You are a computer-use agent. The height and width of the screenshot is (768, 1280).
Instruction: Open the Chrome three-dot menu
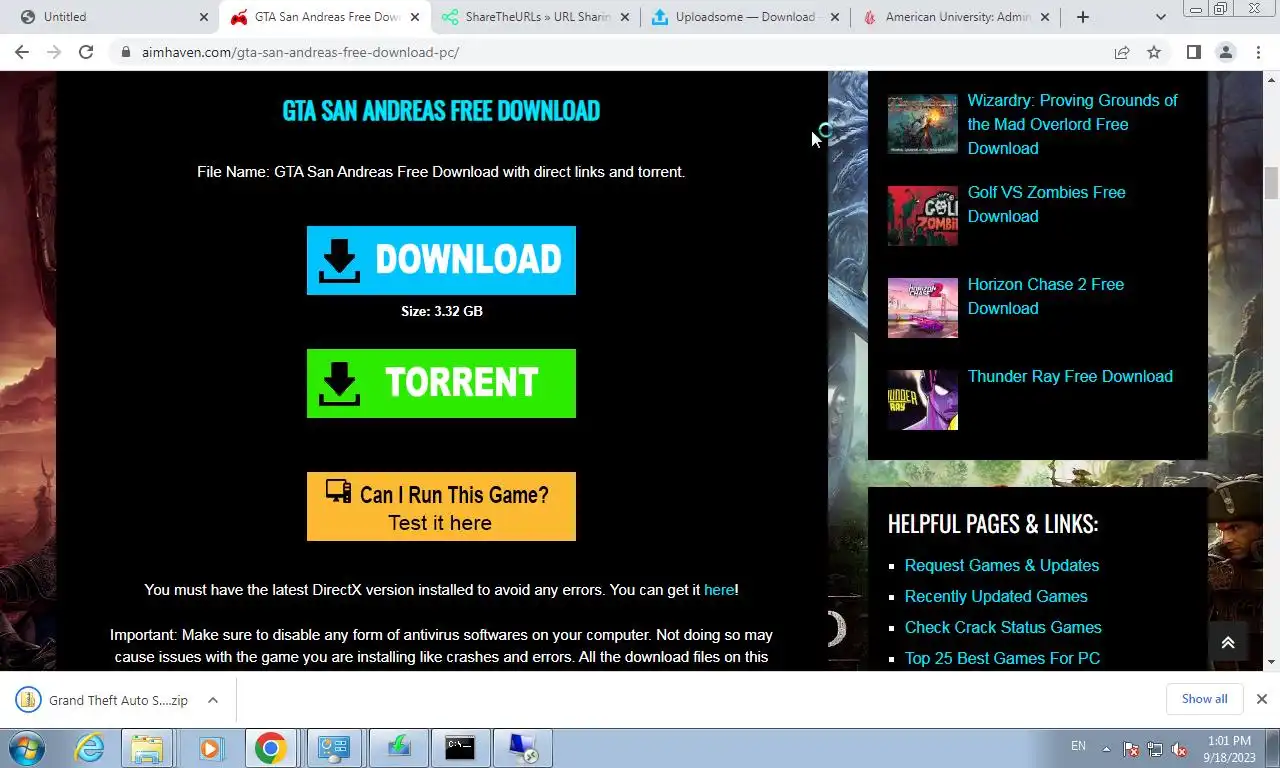1257,52
